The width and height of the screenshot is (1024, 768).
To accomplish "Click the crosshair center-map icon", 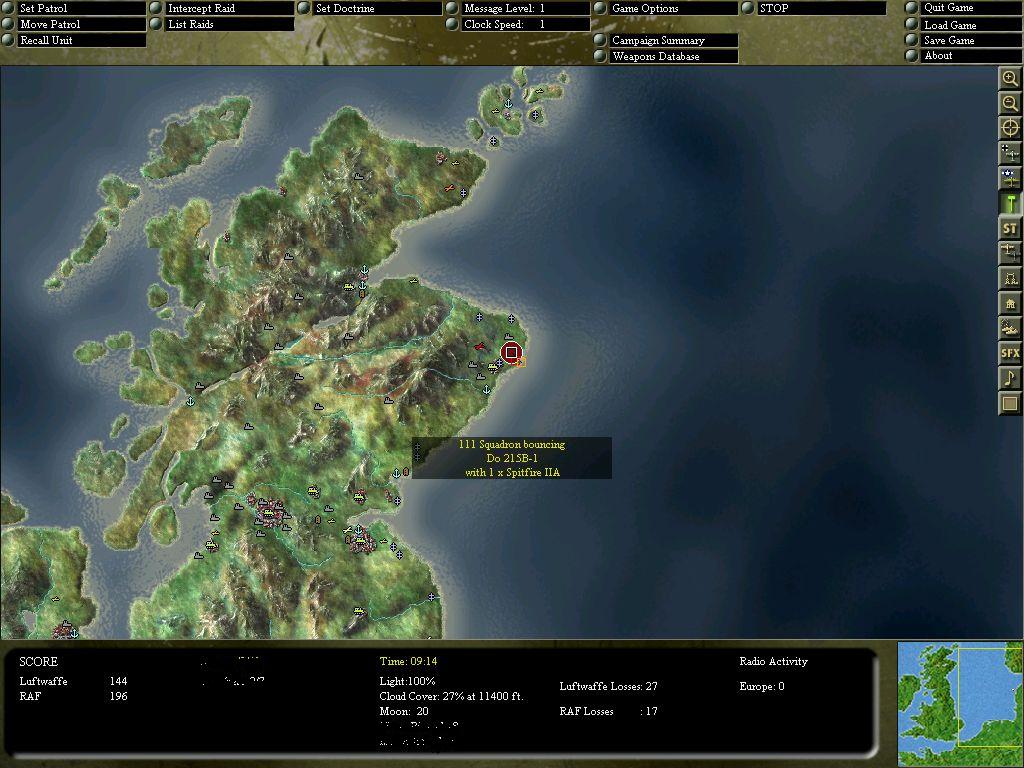I will pyautogui.click(x=1010, y=128).
